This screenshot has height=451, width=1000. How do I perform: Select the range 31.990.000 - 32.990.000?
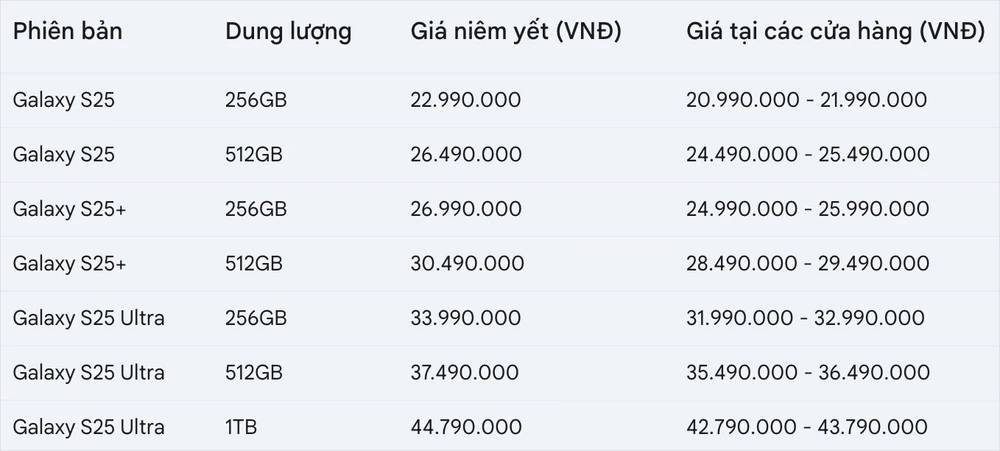pyautogui.click(x=805, y=319)
